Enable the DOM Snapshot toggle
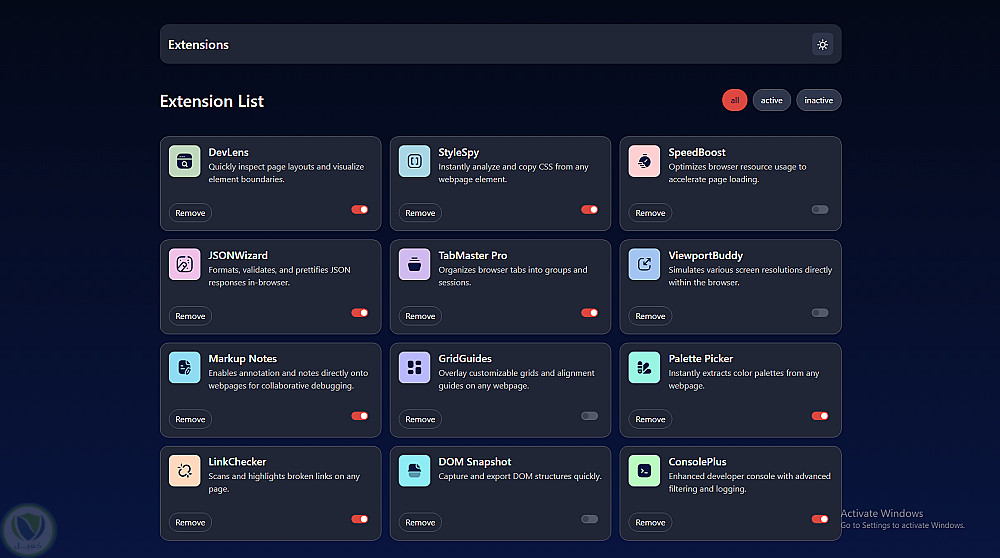 (589, 519)
